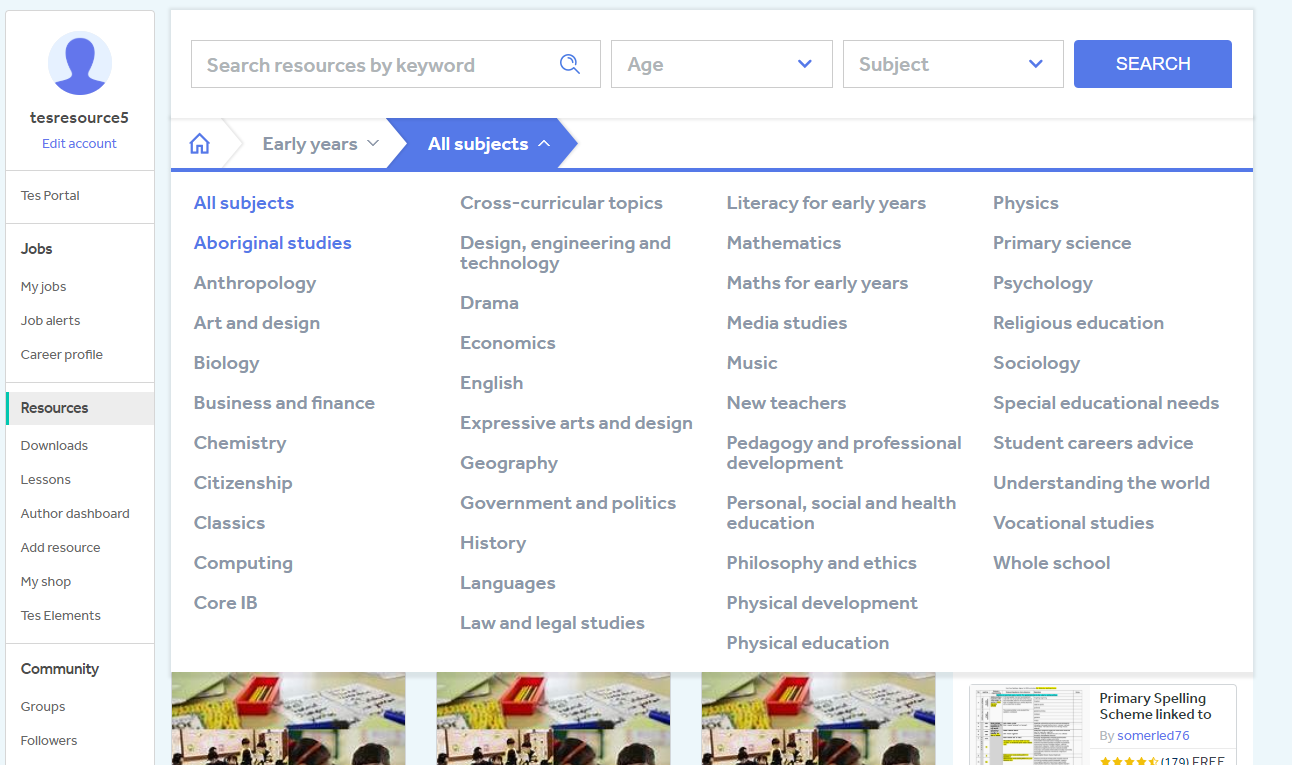
Task: Open the Primary Spelling Scheme thumbnail
Action: pyautogui.click(x=1027, y=725)
